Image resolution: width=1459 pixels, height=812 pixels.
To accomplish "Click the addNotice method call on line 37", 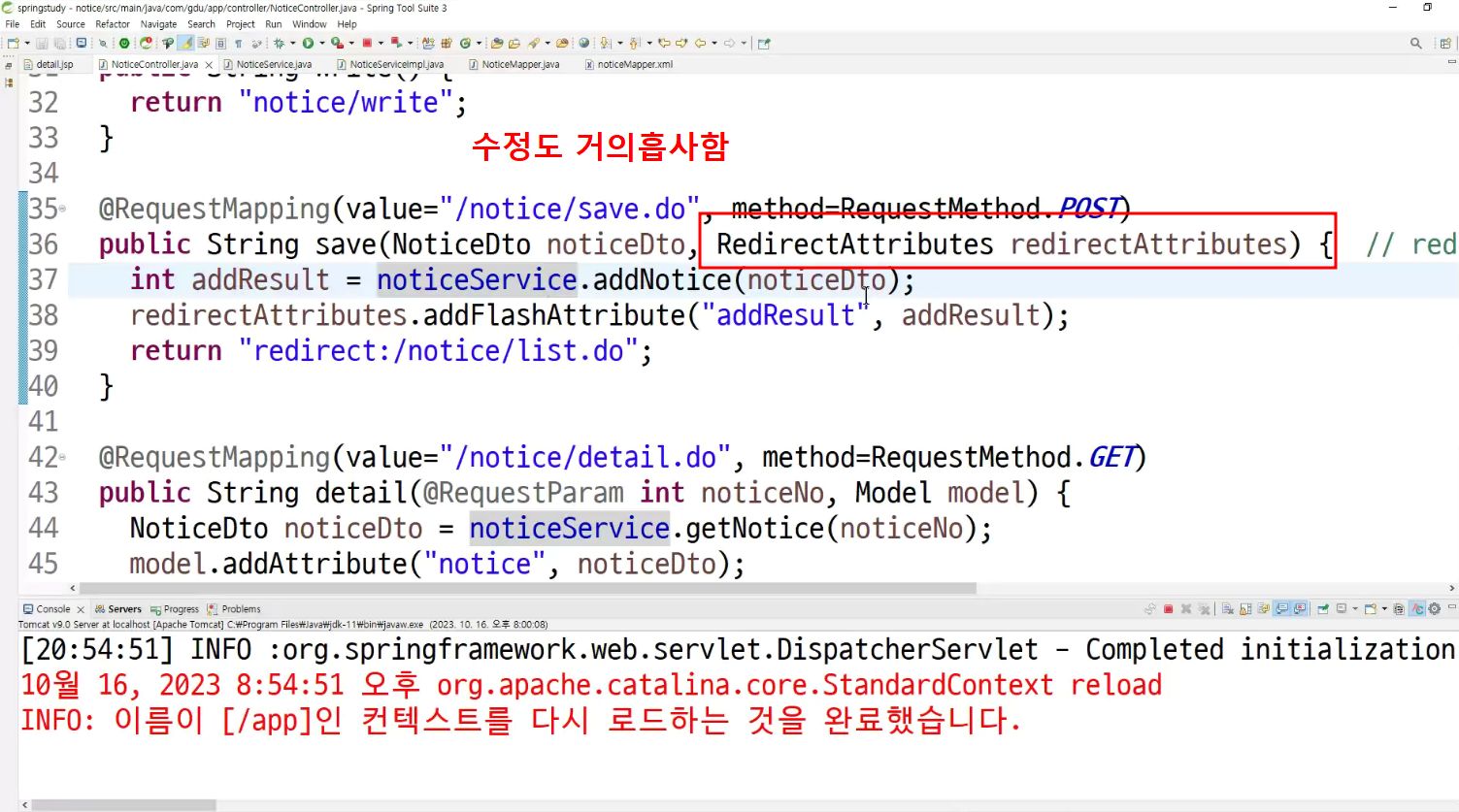I will click(x=663, y=279).
